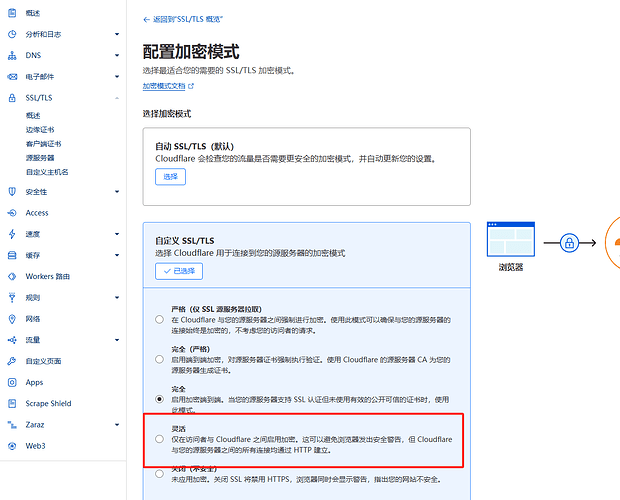Viewport: 620px width, 500px height.
Task: Click the Rules funnel icon
Action: tap(12, 298)
